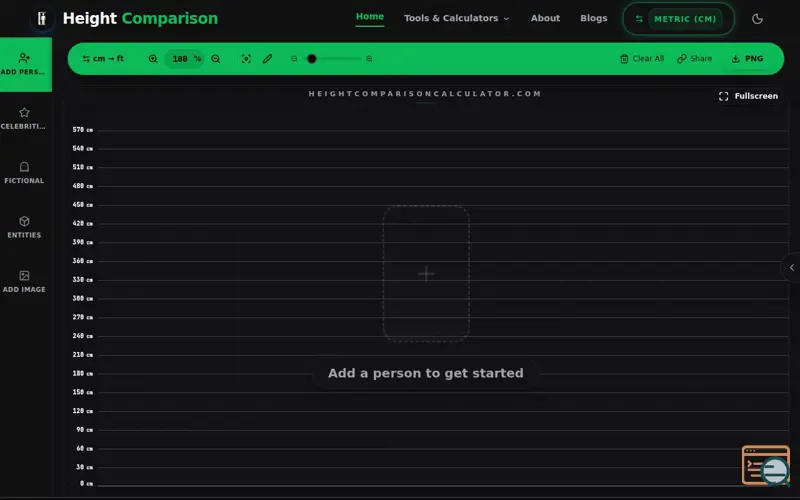The width and height of the screenshot is (800, 500).
Task: Click the Share link button
Action: [x=694, y=59]
